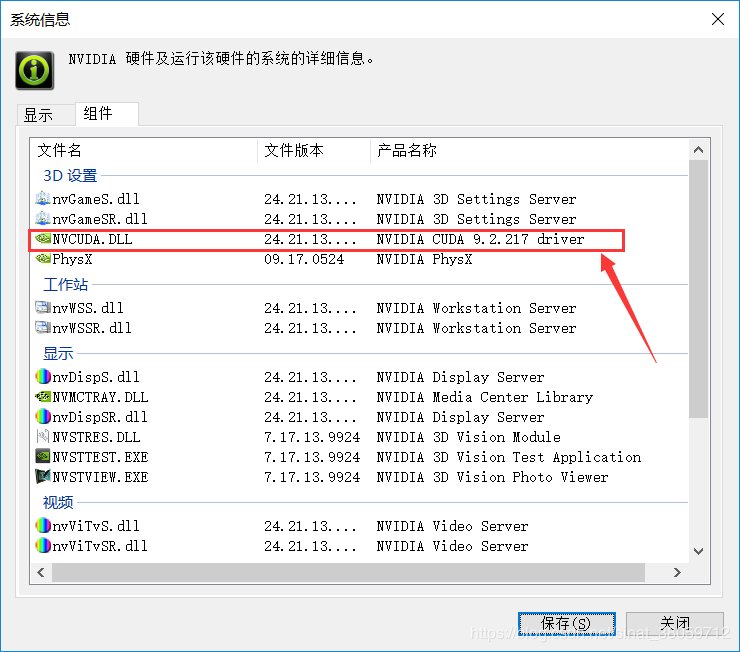This screenshot has height=652, width=740.
Task: Click the vertical scrollbar down arrow
Action: point(698,551)
